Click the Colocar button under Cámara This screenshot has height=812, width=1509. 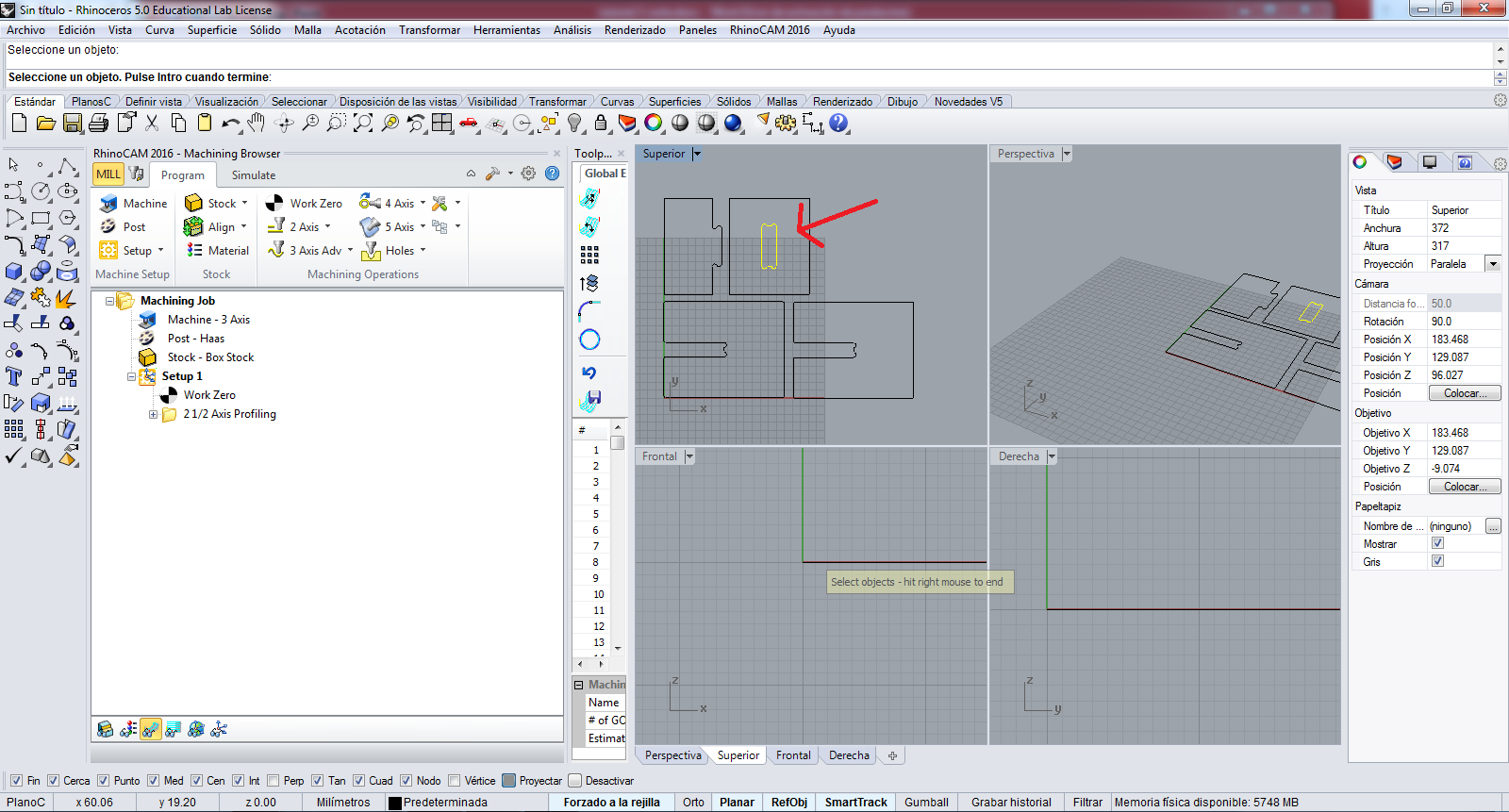point(1465,393)
